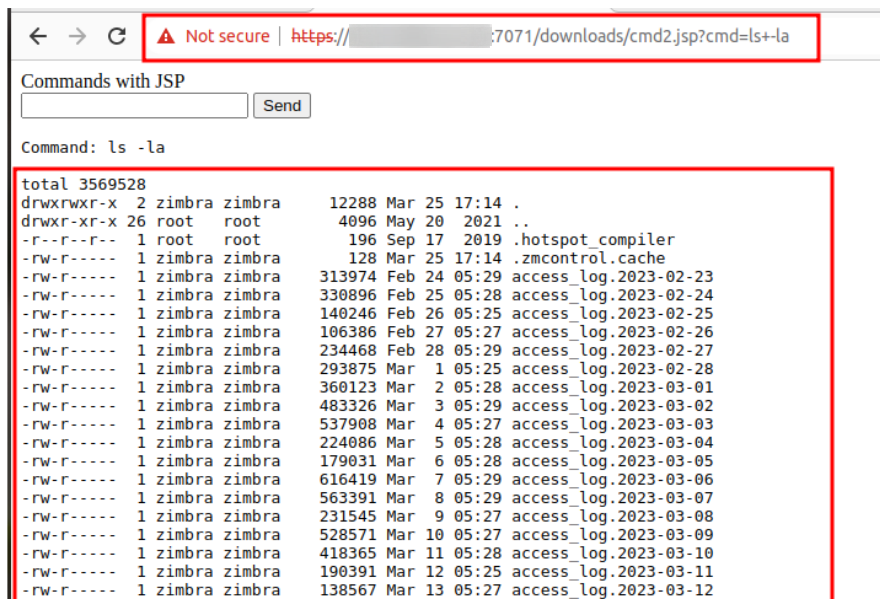Image resolution: width=880 pixels, height=599 pixels.
Task: Click permissions drwxrwxr-x of current directory
Action: [x=69, y=203]
